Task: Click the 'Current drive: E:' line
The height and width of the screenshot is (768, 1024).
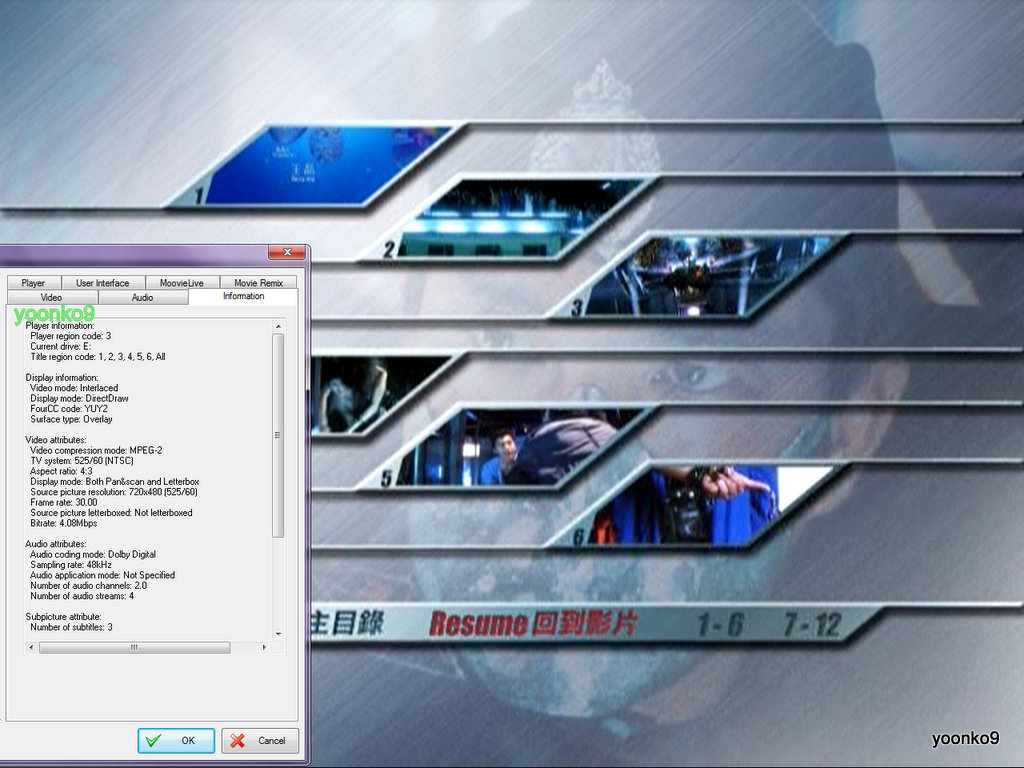Action: coord(61,346)
